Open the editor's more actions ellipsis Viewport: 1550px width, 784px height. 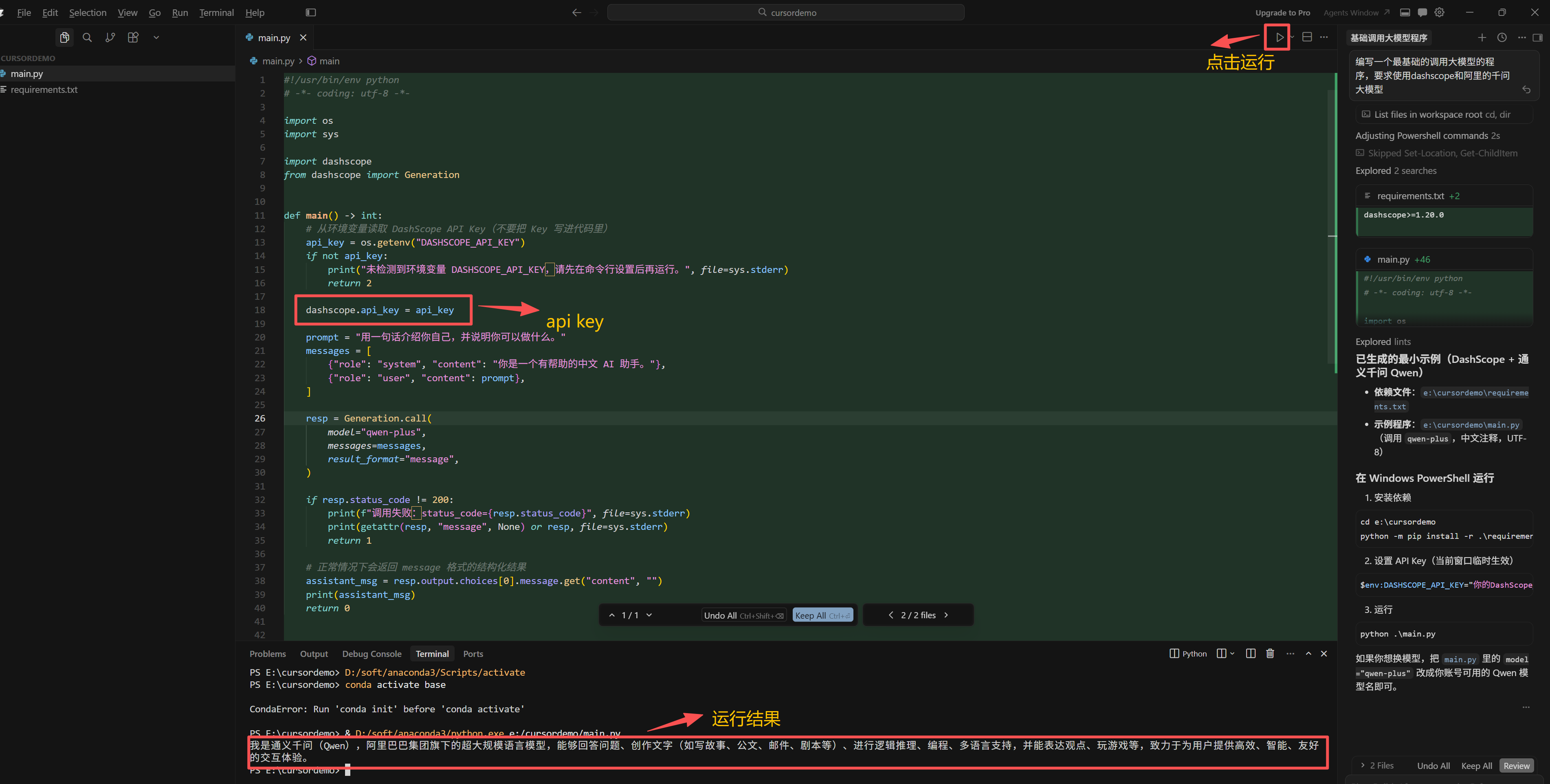(x=1324, y=37)
